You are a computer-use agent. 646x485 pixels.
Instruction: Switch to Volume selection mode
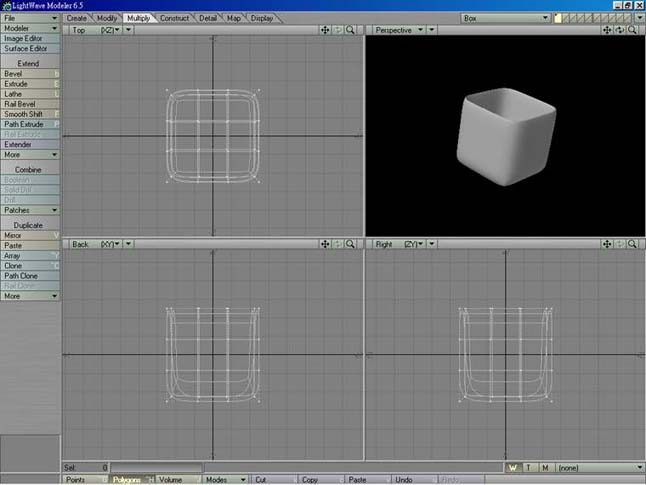pos(179,480)
